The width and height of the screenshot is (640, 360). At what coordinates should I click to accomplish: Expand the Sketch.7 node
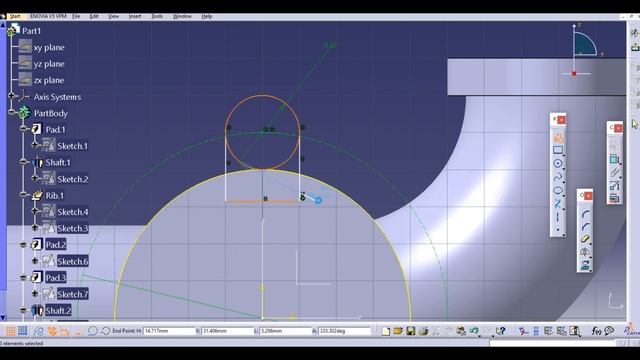click(x=35, y=294)
